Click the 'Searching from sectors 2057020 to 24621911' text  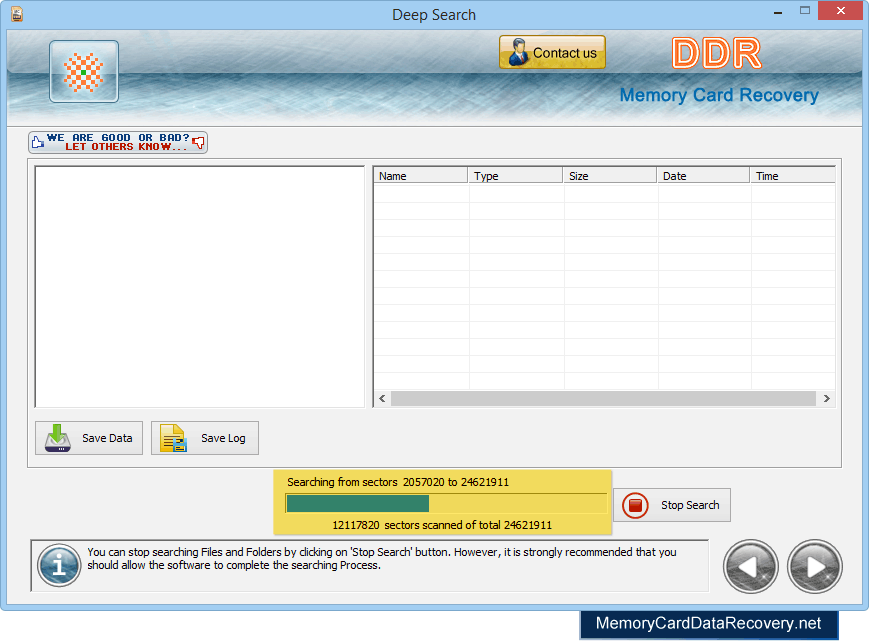pos(398,482)
